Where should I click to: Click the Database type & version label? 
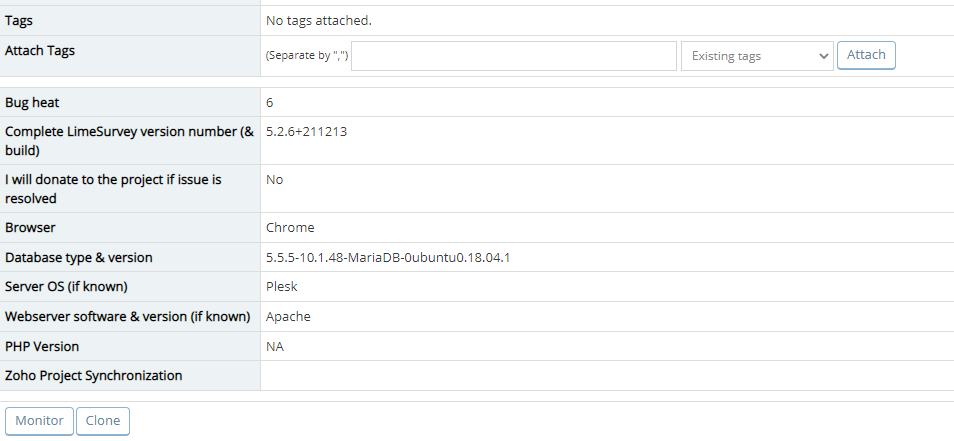click(79, 257)
